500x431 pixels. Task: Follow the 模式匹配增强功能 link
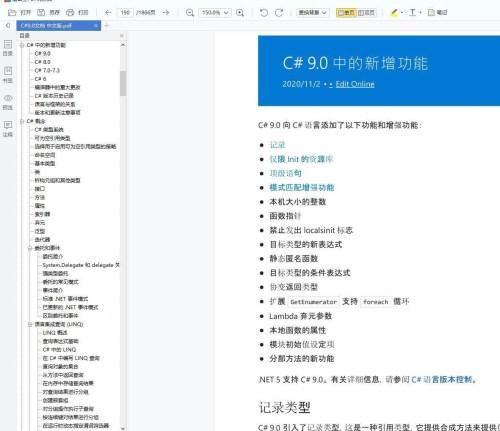coord(302,187)
